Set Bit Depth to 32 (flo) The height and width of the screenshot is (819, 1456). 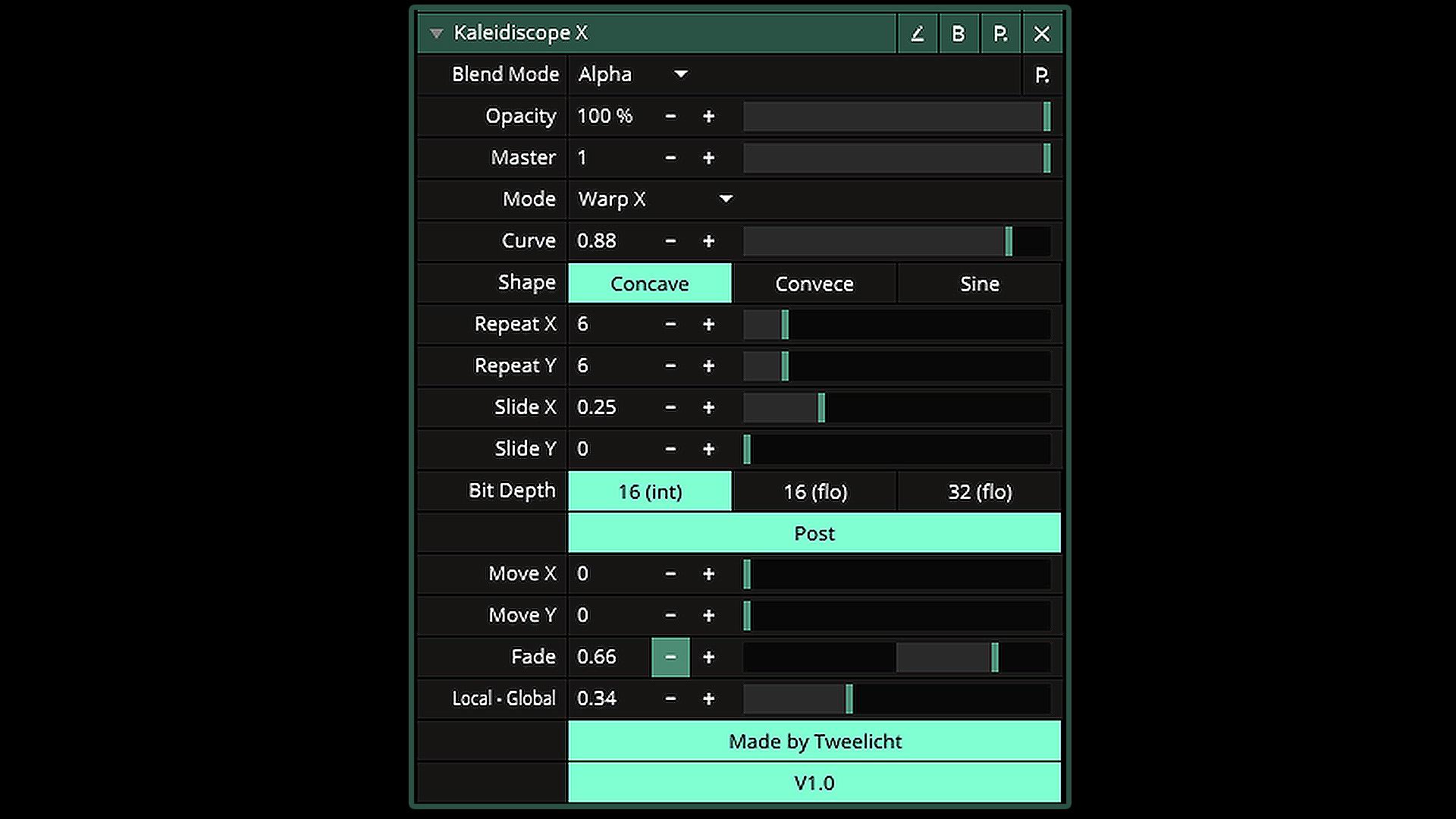[979, 491]
